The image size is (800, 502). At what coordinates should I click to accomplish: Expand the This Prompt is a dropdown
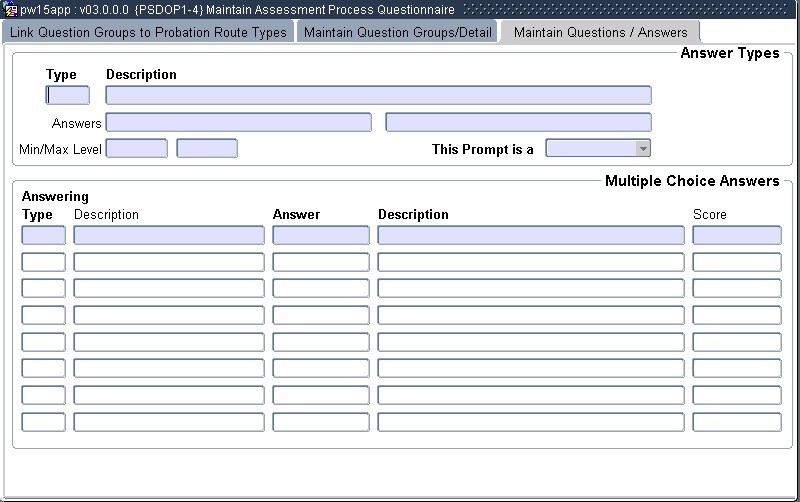point(643,149)
